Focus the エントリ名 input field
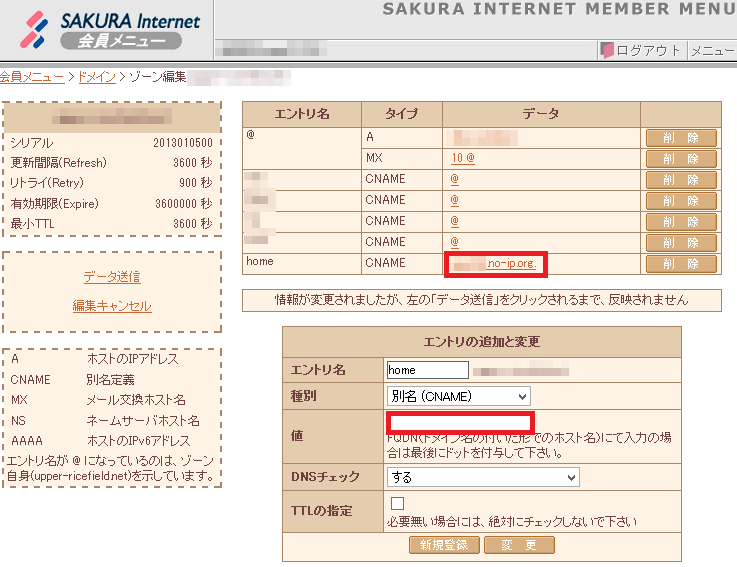 pyautogui.click(x=427, y=370)
